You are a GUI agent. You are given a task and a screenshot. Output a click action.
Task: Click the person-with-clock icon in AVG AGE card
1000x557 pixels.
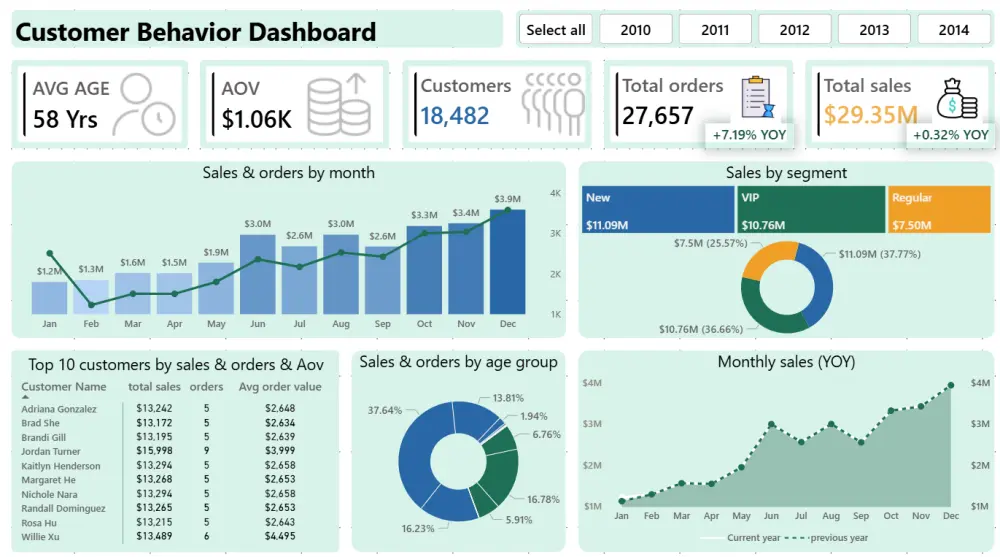tap(143, 105)
